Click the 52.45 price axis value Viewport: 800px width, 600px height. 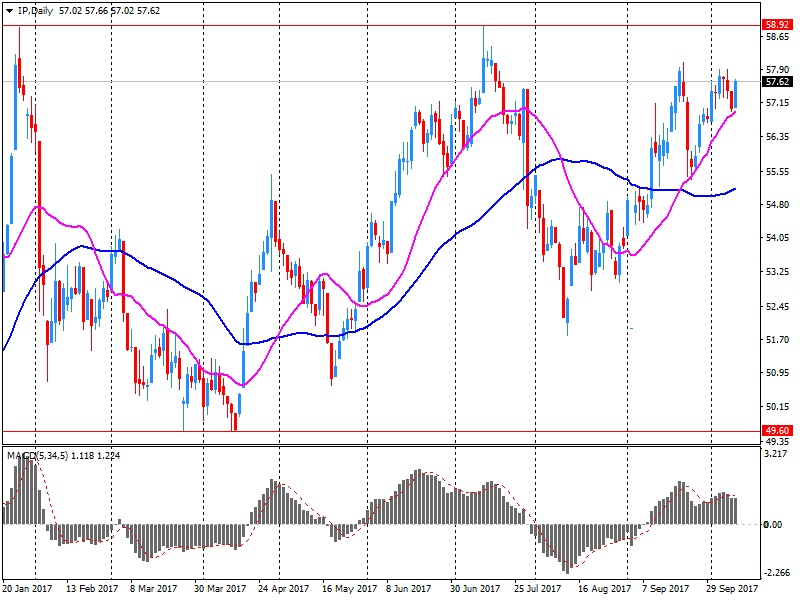[x=777, y=306]
